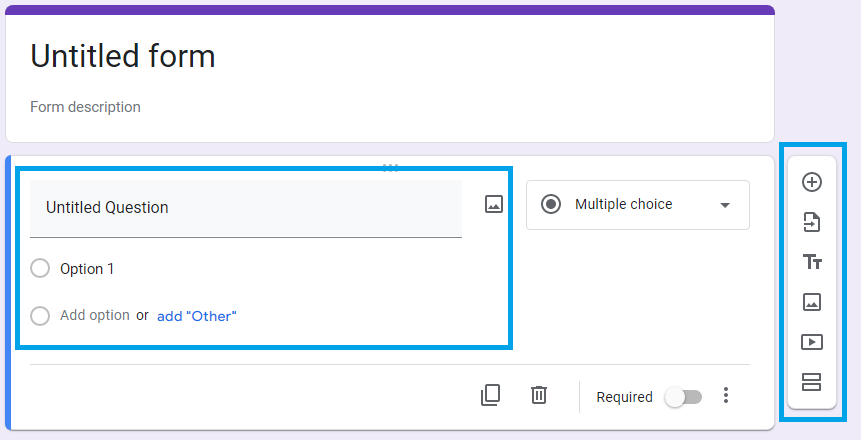The height and width of the screenshot is (440, 861).
Task: Click the Add image sidebar icon
Action: pyautogui.click(x=812, y=302)
